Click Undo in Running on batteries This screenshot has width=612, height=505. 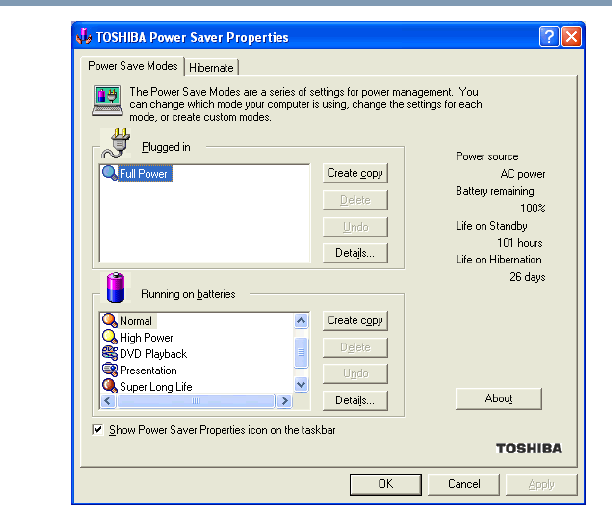[355, 373]
